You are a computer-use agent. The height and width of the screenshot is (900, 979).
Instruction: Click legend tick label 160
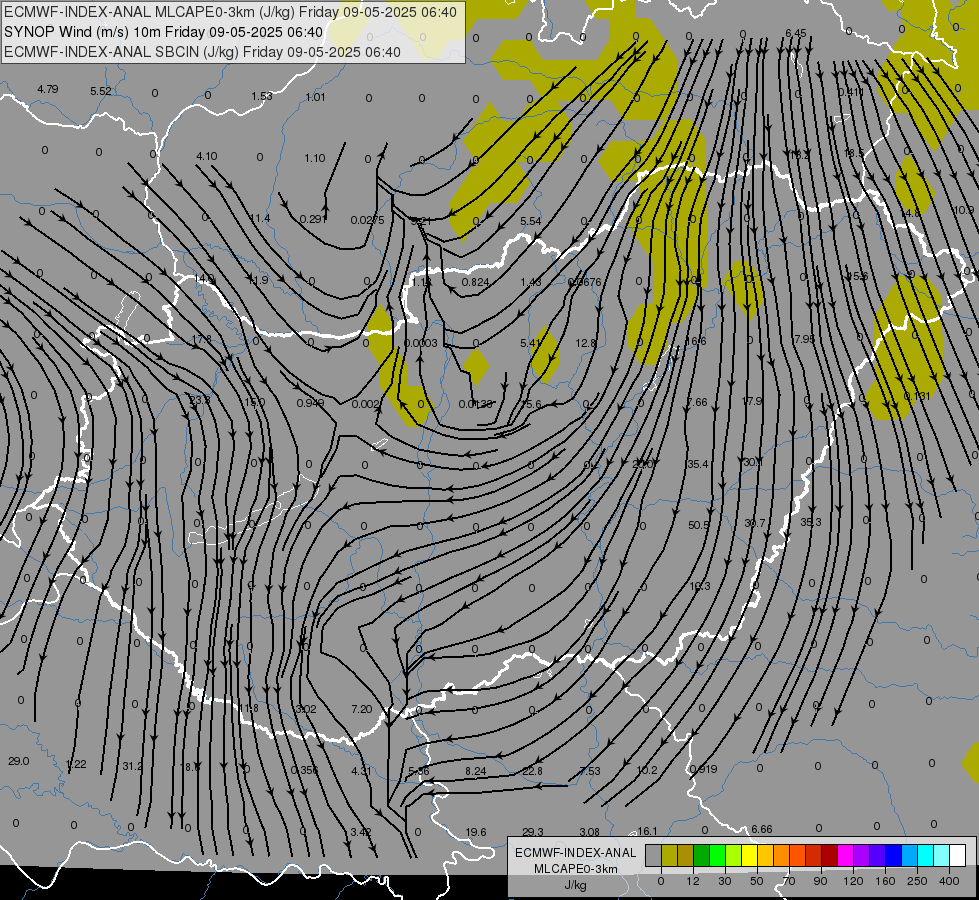click(885, 881)
